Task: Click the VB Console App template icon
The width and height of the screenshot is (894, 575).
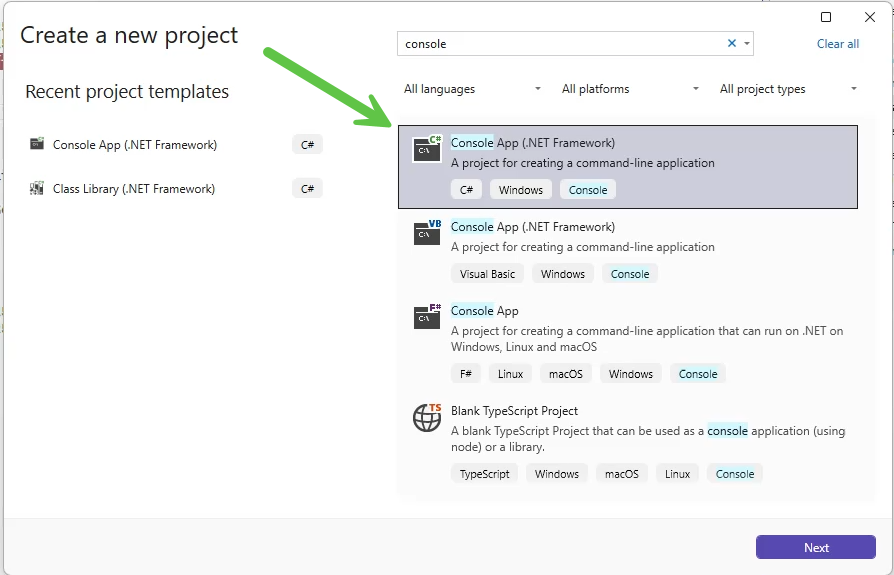Action: tap(427, 233)
